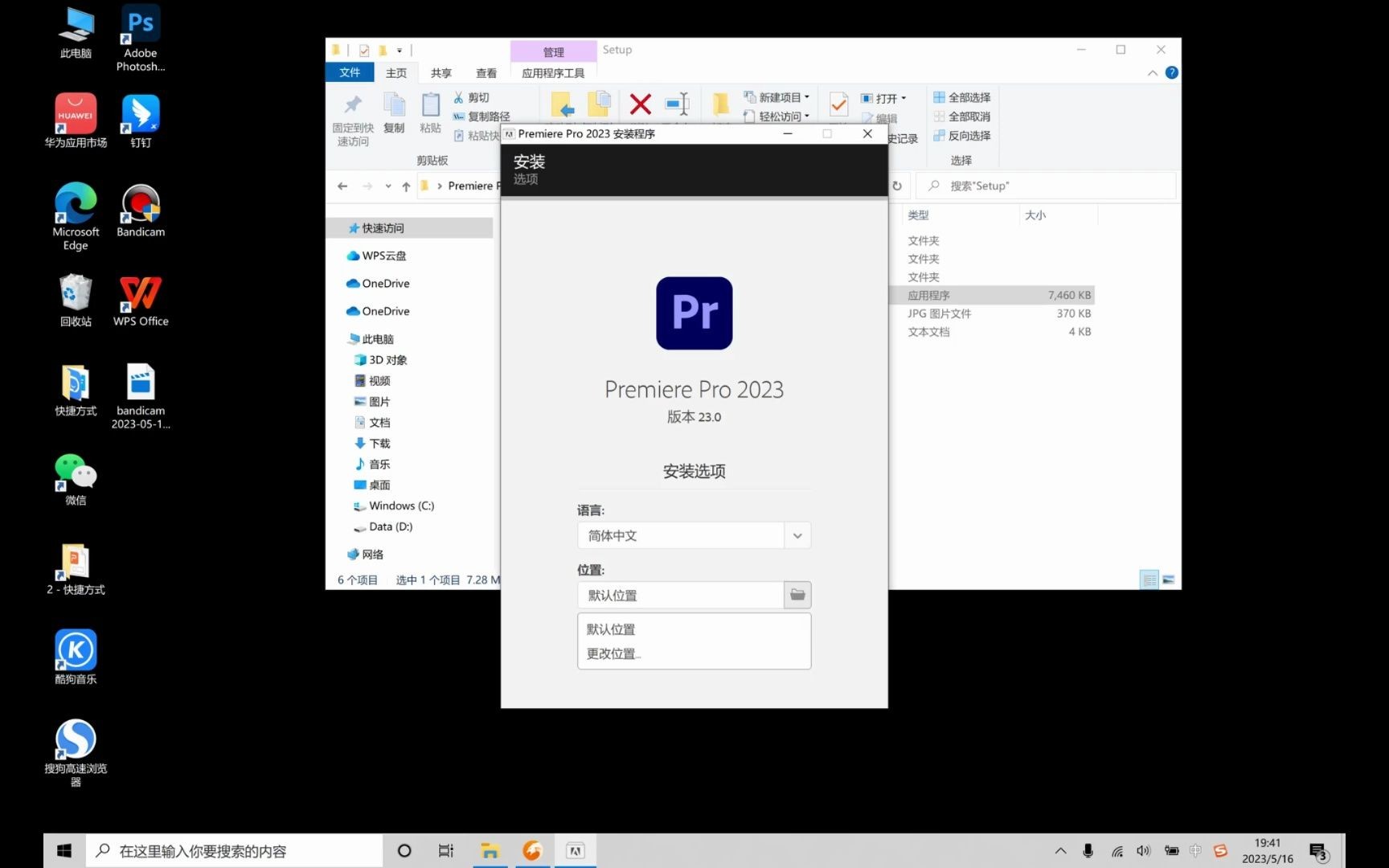Viewport: 1389px width, 868px height.
Task: Select the 应用程序 7,460 KB row
Action: coord(993,295)
